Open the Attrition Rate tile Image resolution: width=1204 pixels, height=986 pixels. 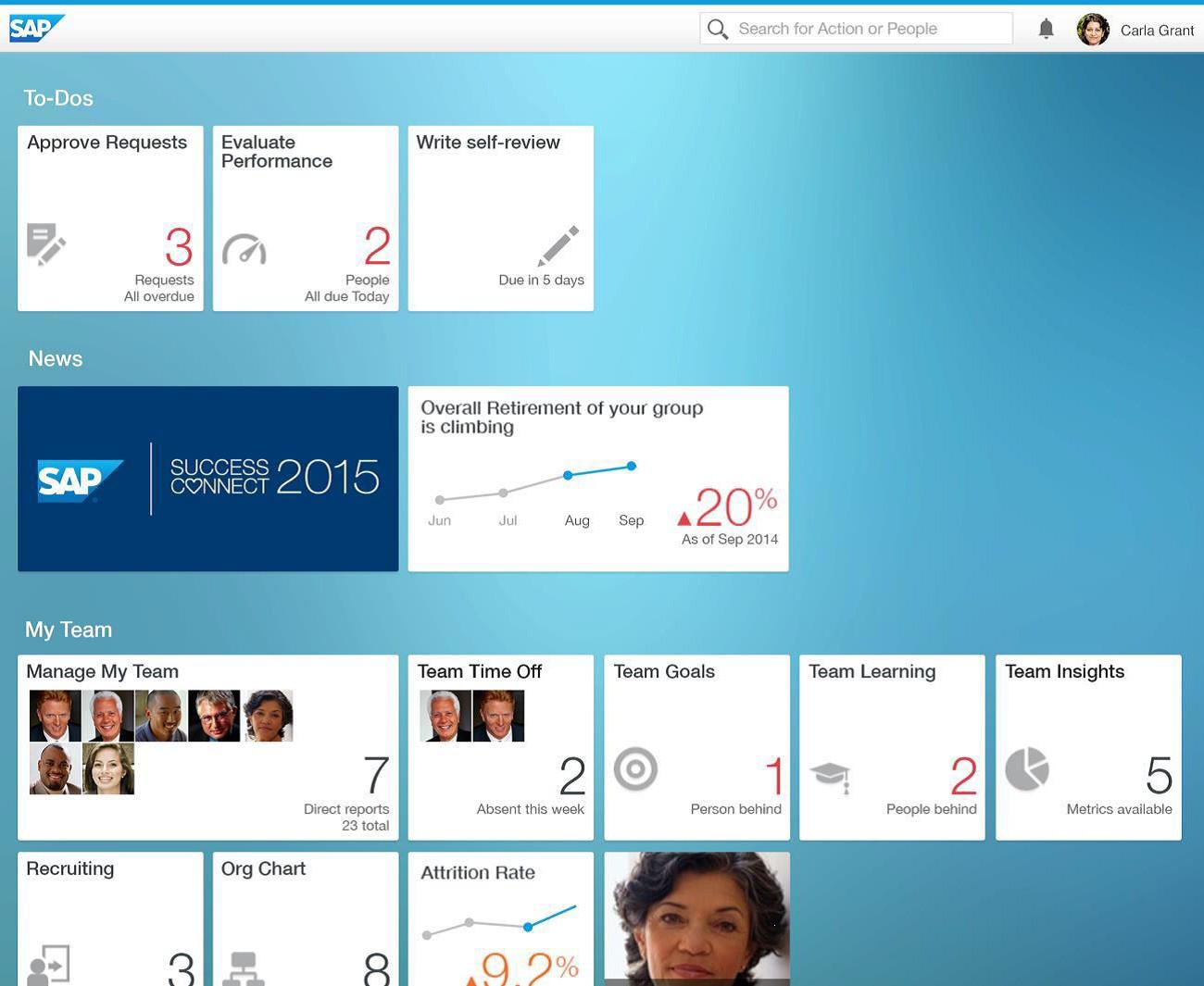(x=500, y=918)
